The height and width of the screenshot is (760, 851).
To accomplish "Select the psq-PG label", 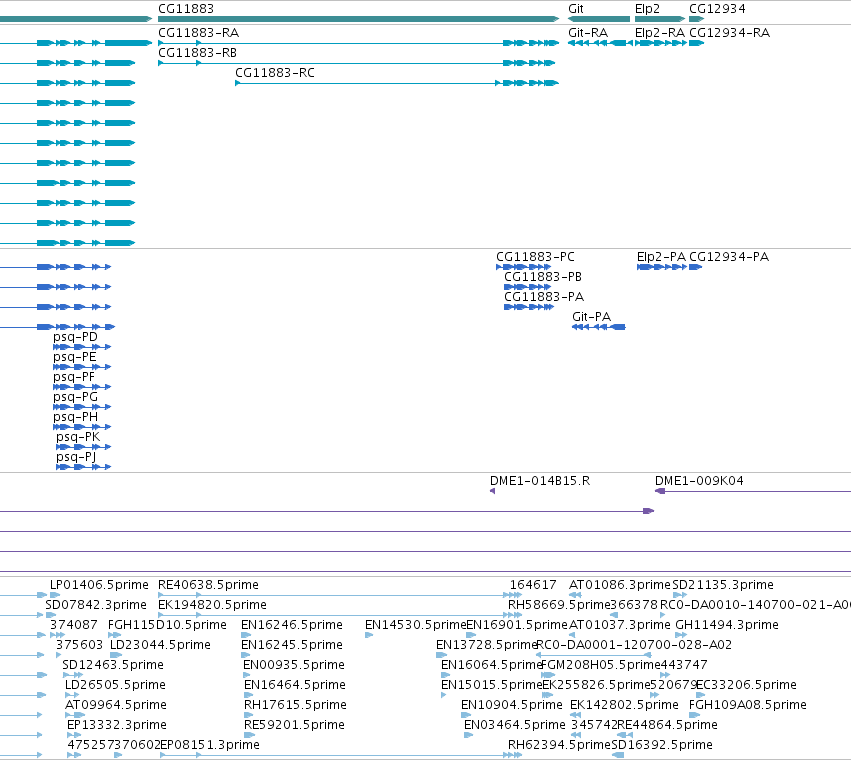I will [75, 398].
